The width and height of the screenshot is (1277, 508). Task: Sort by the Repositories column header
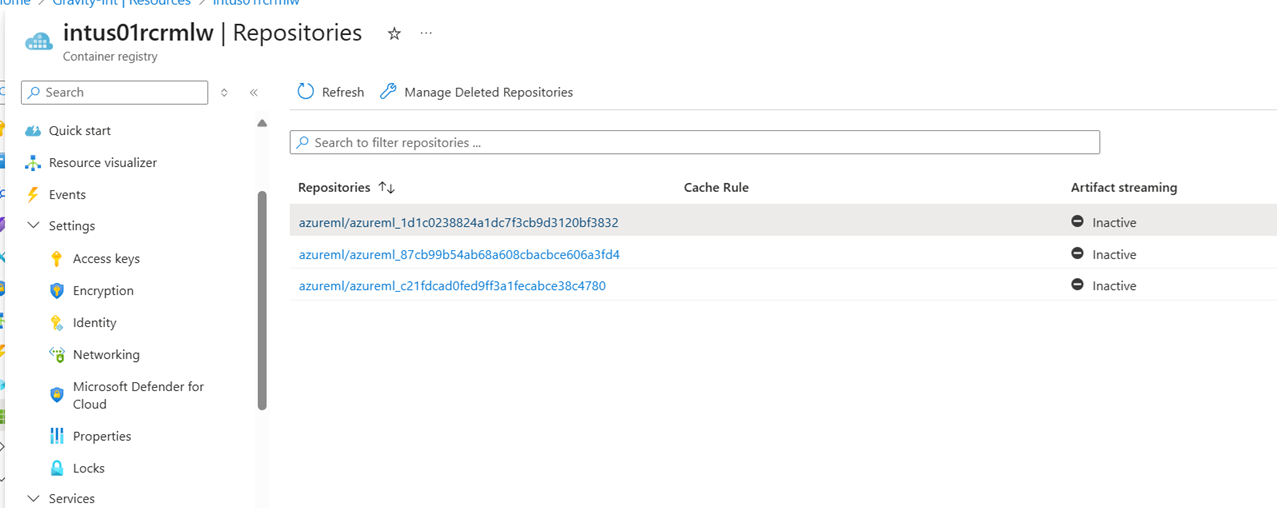[x=334, y=188]
